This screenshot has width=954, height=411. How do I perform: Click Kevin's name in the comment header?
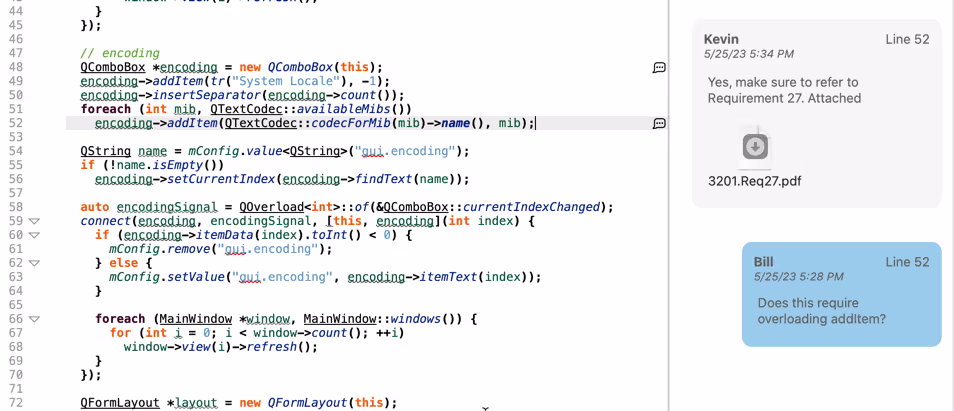(721, 40)
